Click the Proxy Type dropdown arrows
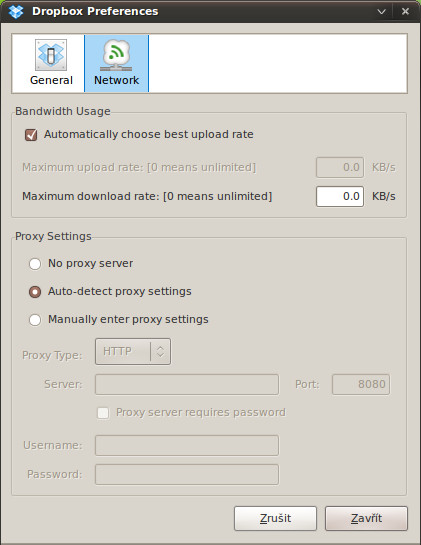421x545 pixels. (160, 351)
